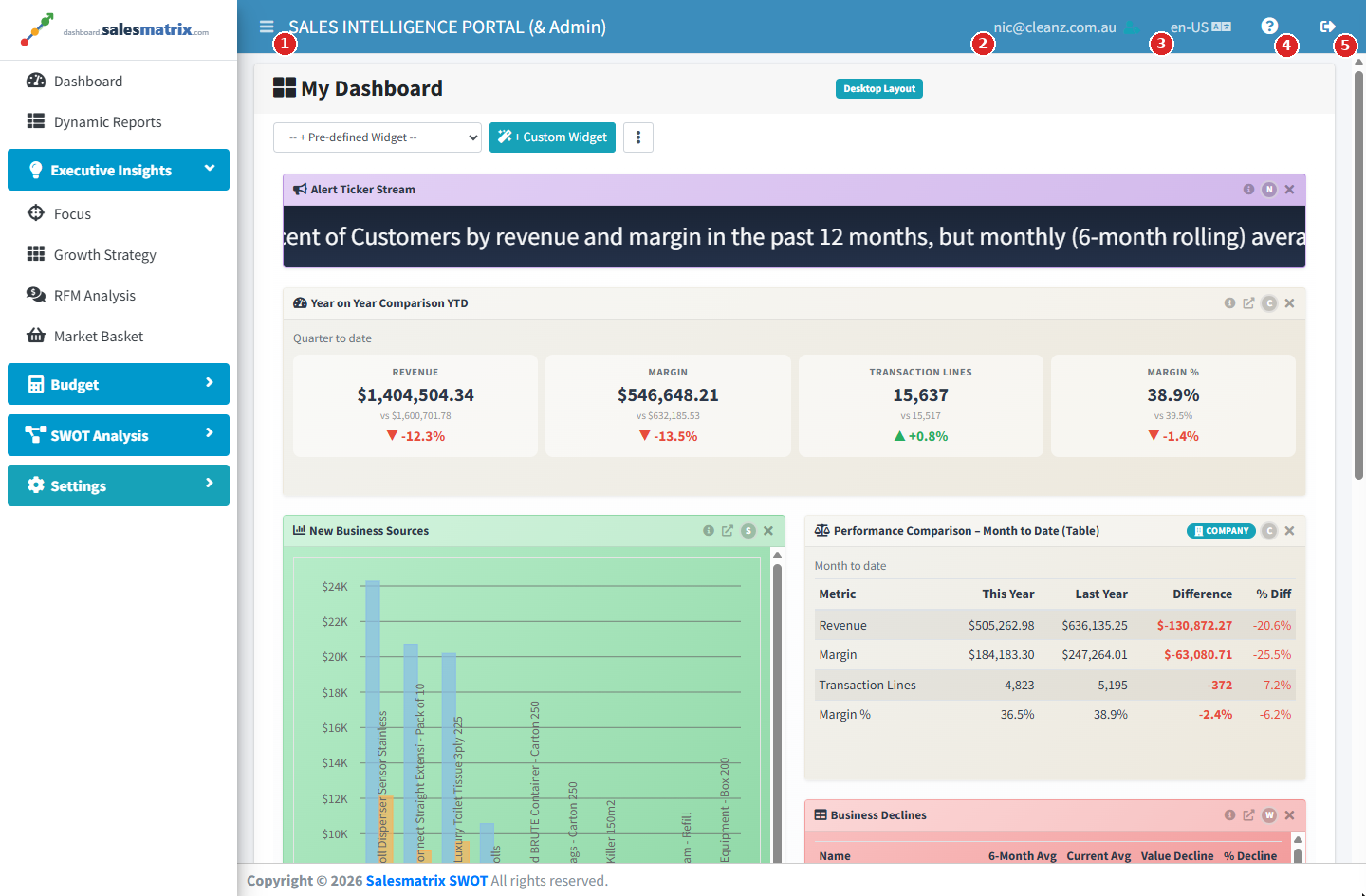The width and height of the screenshot is (1366, 896).
Task: Close the Performance Comparison widget
Action: (x=1290, y=531)
